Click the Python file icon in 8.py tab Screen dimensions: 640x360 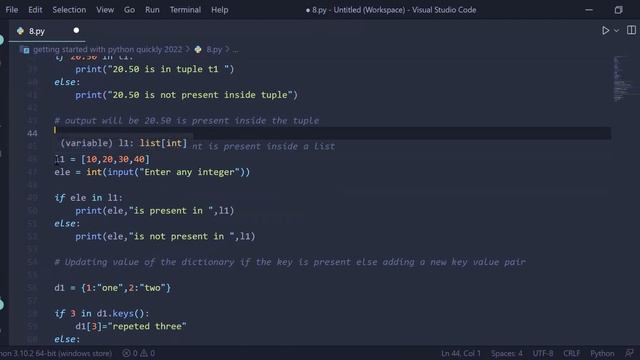pos(20,31)
